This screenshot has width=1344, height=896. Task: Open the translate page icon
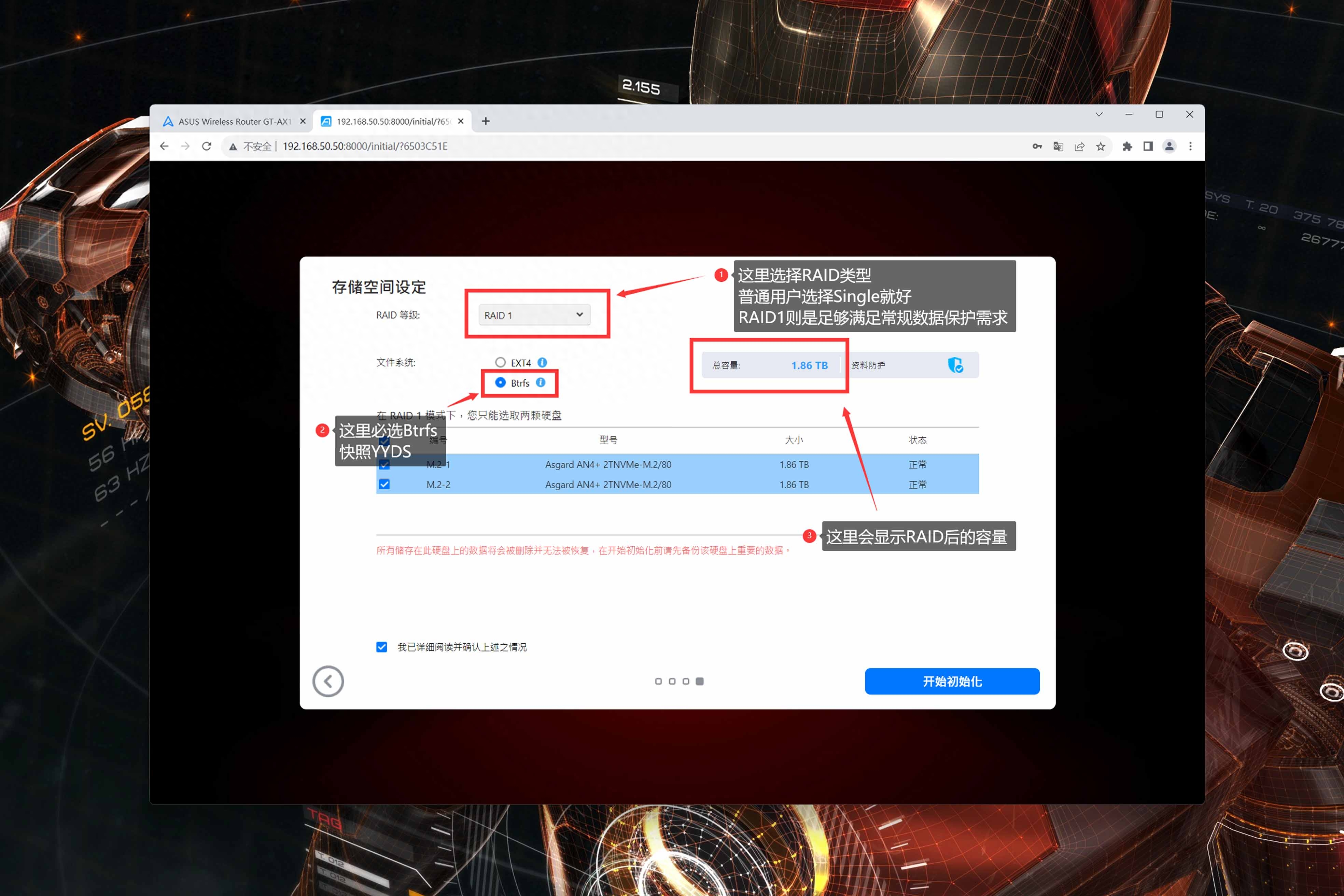(1058, 147)
